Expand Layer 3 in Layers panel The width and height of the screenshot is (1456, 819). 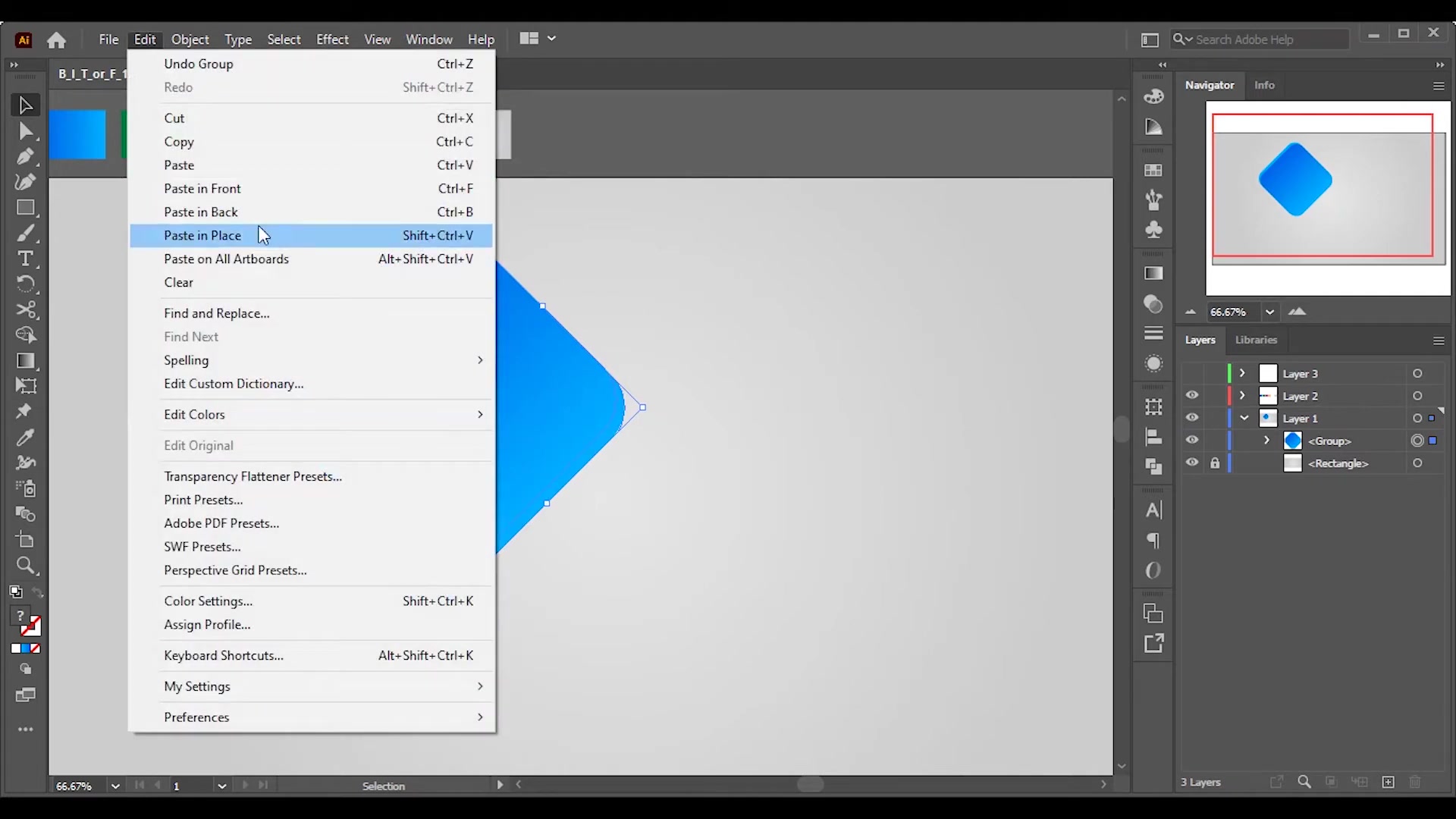1242,374
